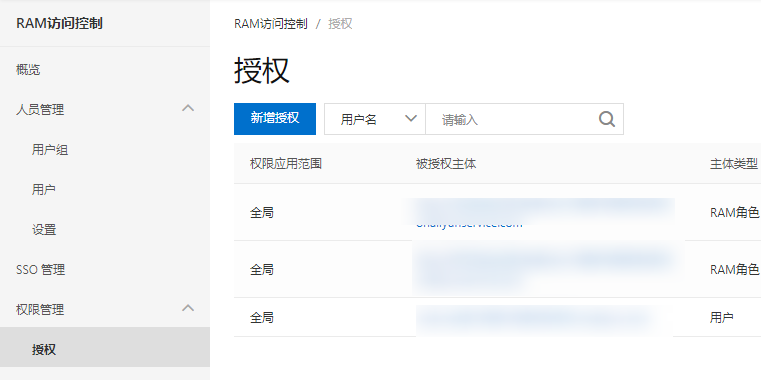
Task: Click the 权限应用范围 column header
Action: (x=286, y=164)
